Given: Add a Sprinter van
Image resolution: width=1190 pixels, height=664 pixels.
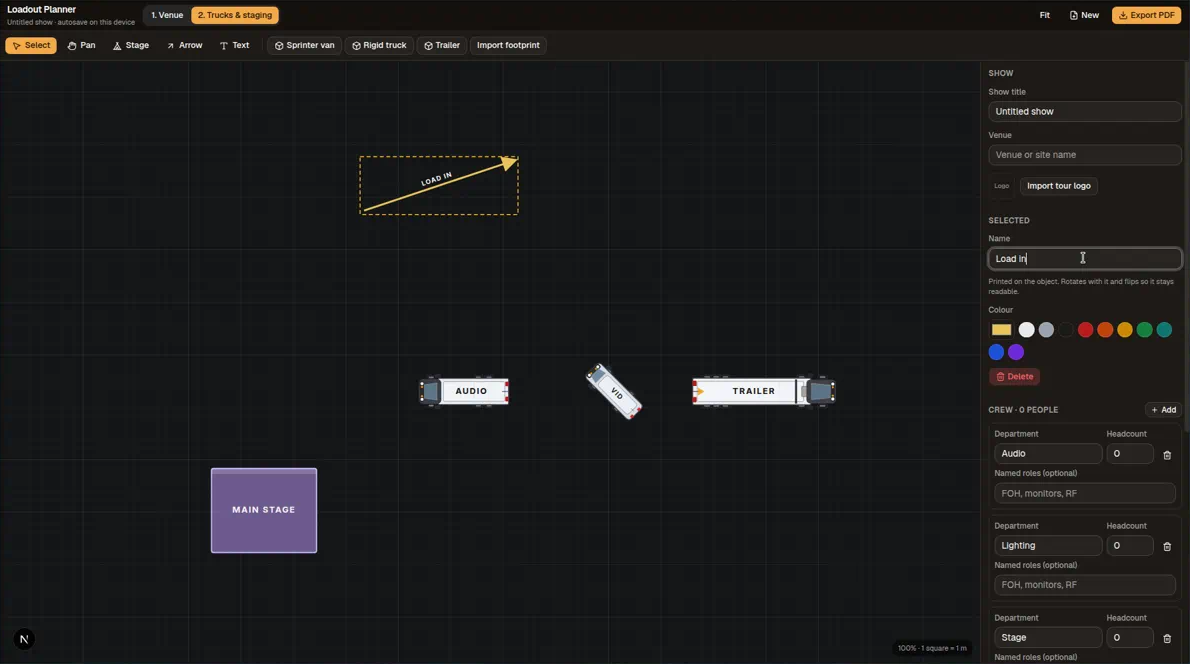Looking at the screenshot, I should tap(304, 46).
